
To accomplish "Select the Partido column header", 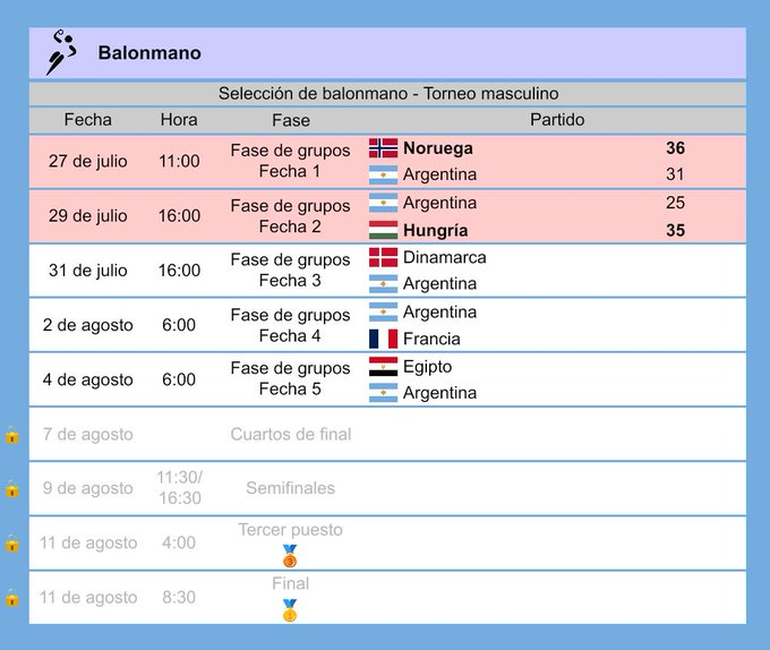I will (557, 120).
